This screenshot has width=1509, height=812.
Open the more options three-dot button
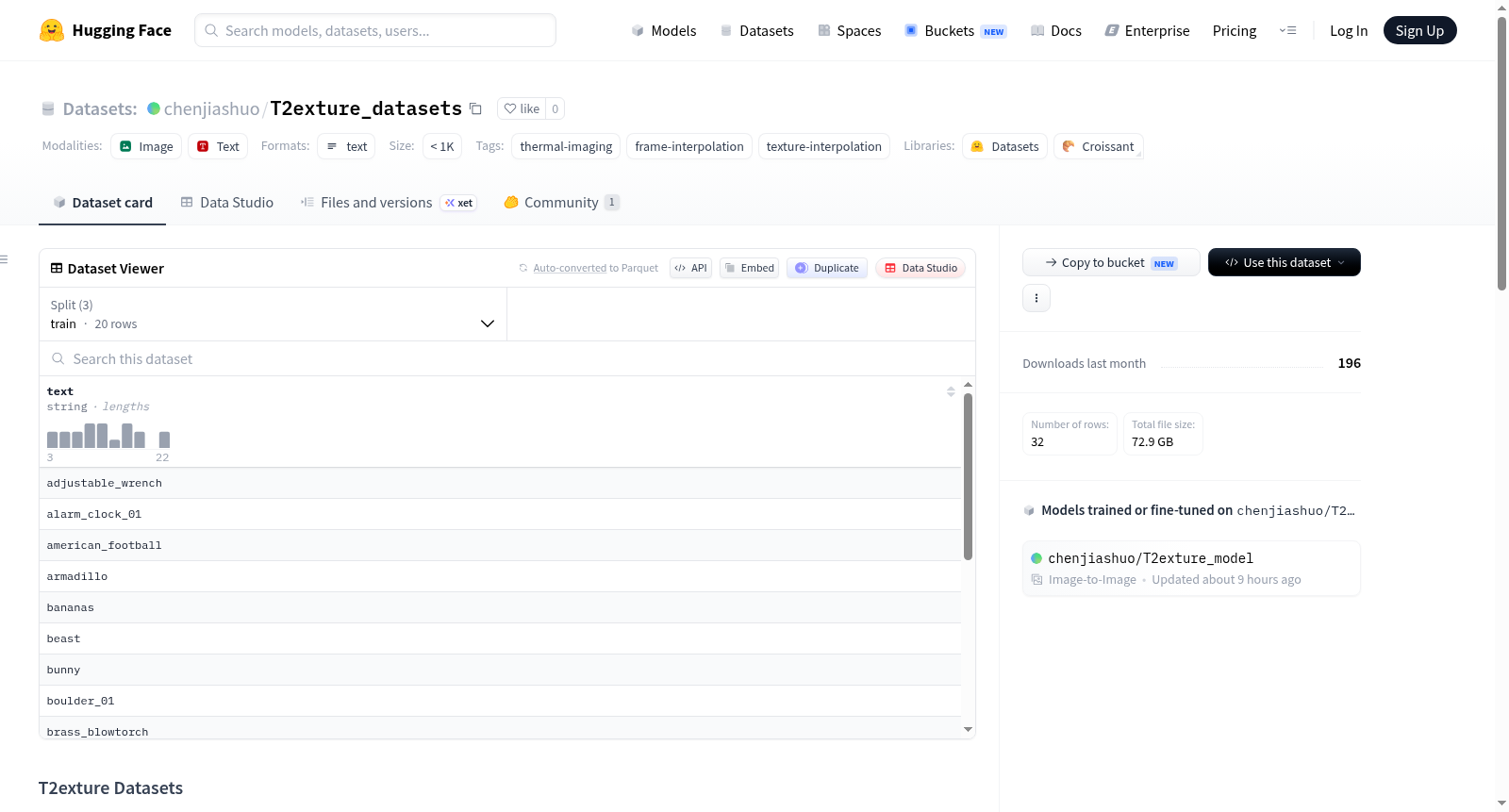1036,298
